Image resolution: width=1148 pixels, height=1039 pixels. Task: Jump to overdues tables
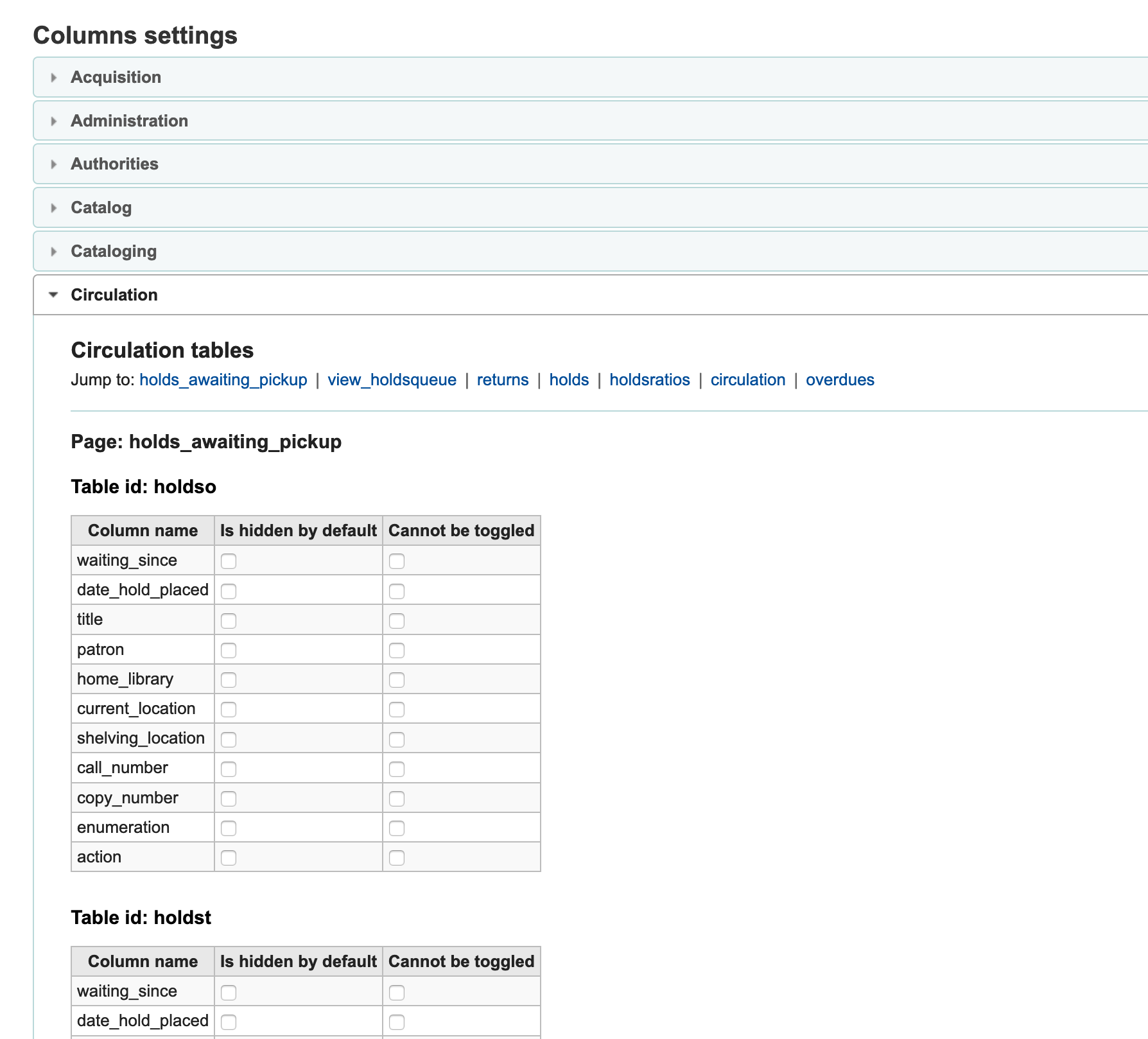click(839, 380)
